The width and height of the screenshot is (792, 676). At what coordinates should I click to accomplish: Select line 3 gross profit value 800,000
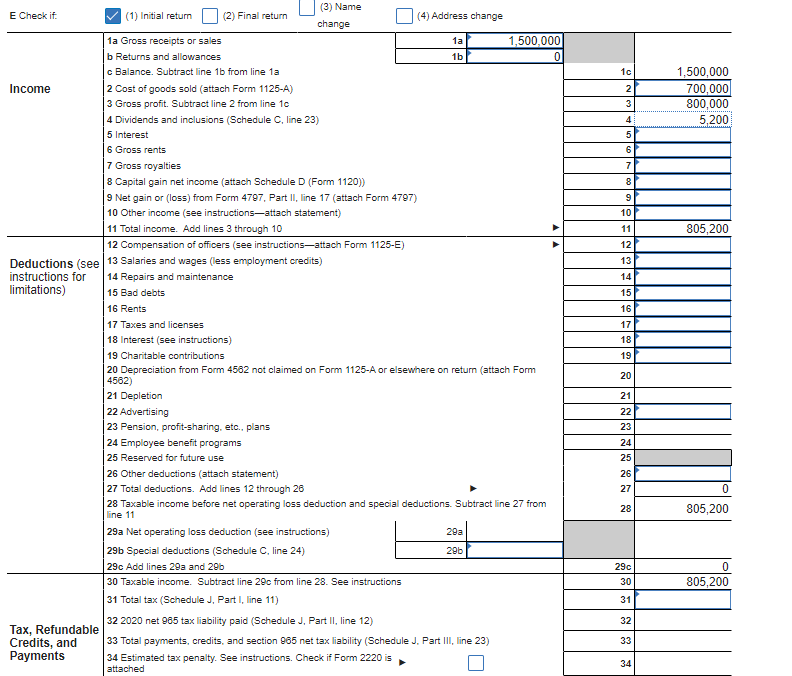click(707, 104)
